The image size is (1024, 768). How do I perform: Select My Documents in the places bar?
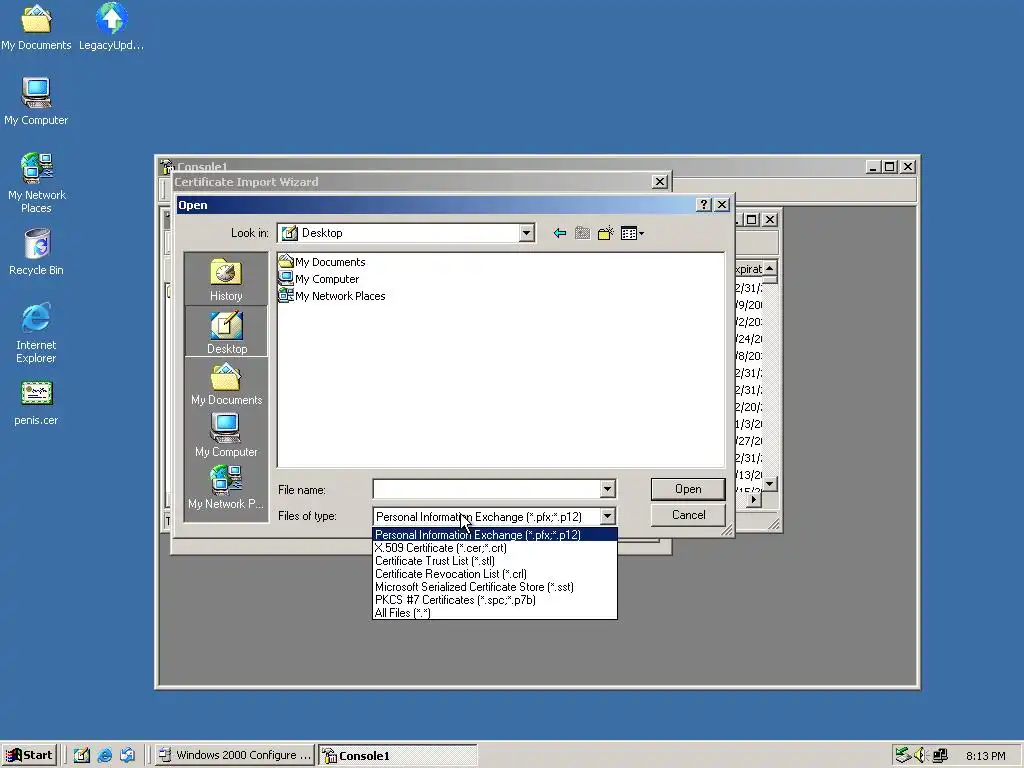[x=226, y=384]
